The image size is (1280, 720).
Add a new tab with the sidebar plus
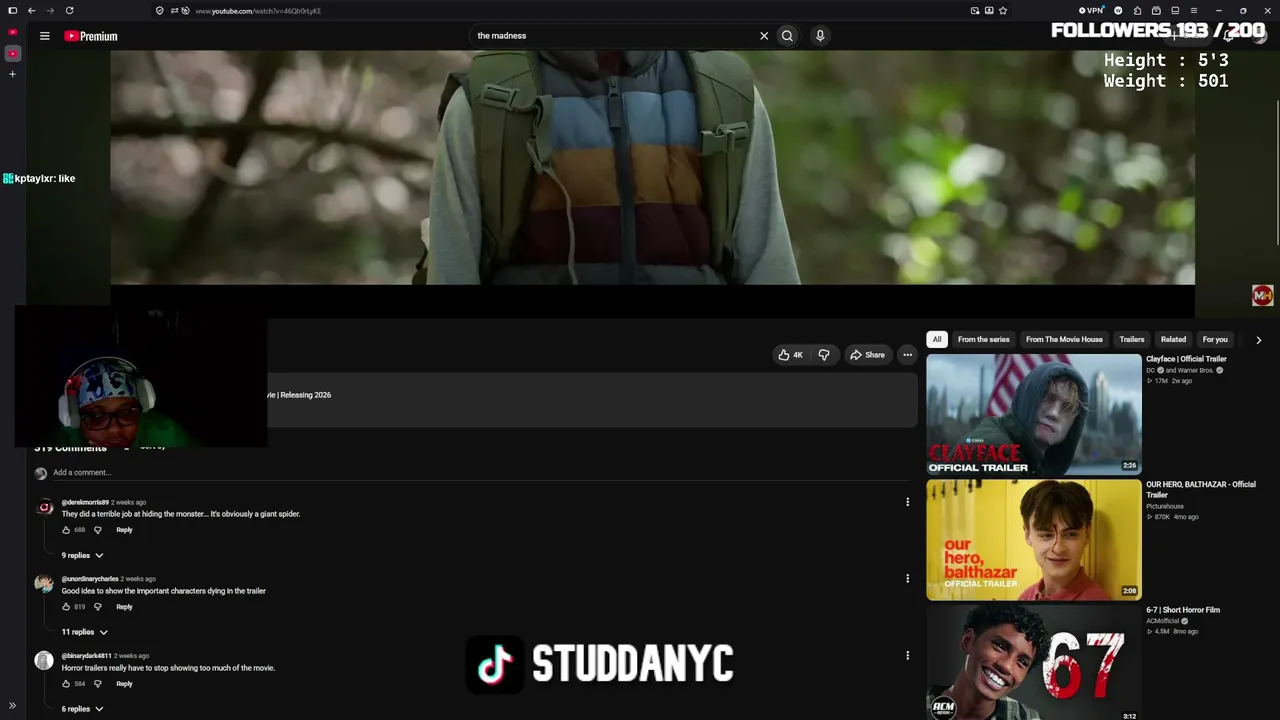(13, 74)
